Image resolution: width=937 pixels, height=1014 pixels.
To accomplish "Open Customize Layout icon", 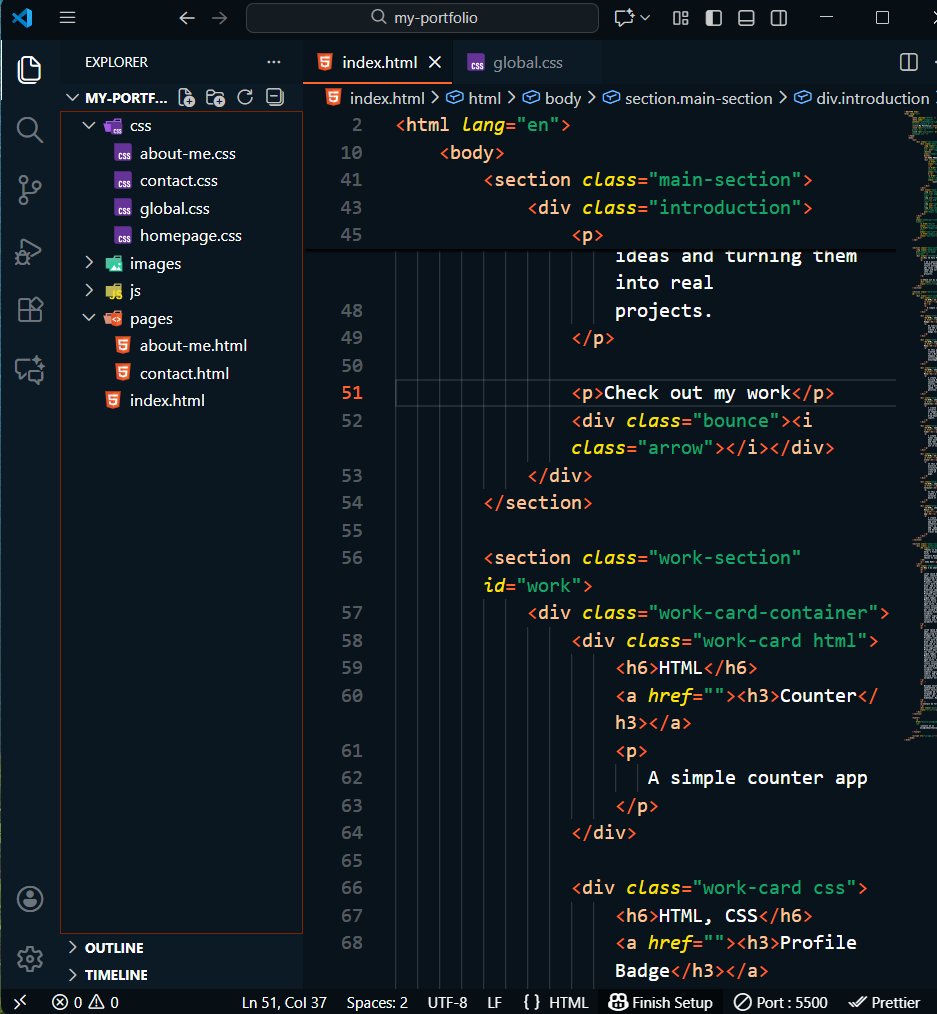I will pos(680,18).
